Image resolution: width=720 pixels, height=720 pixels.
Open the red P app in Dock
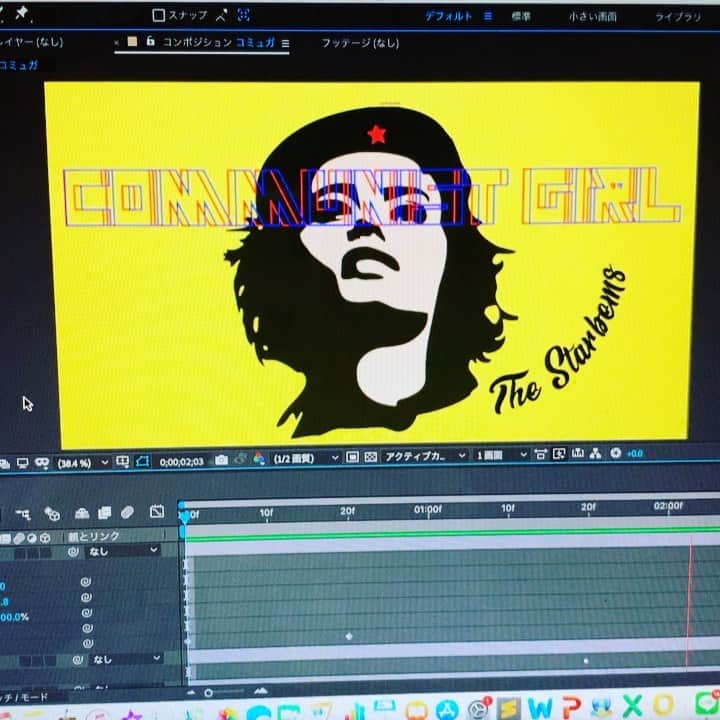[x=571, y=707]
